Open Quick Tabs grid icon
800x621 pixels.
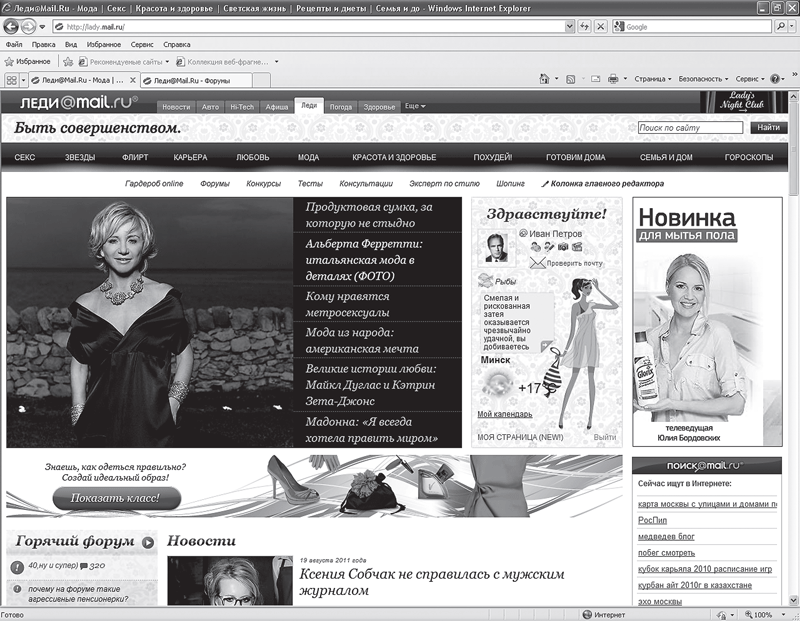coord(11,80)
